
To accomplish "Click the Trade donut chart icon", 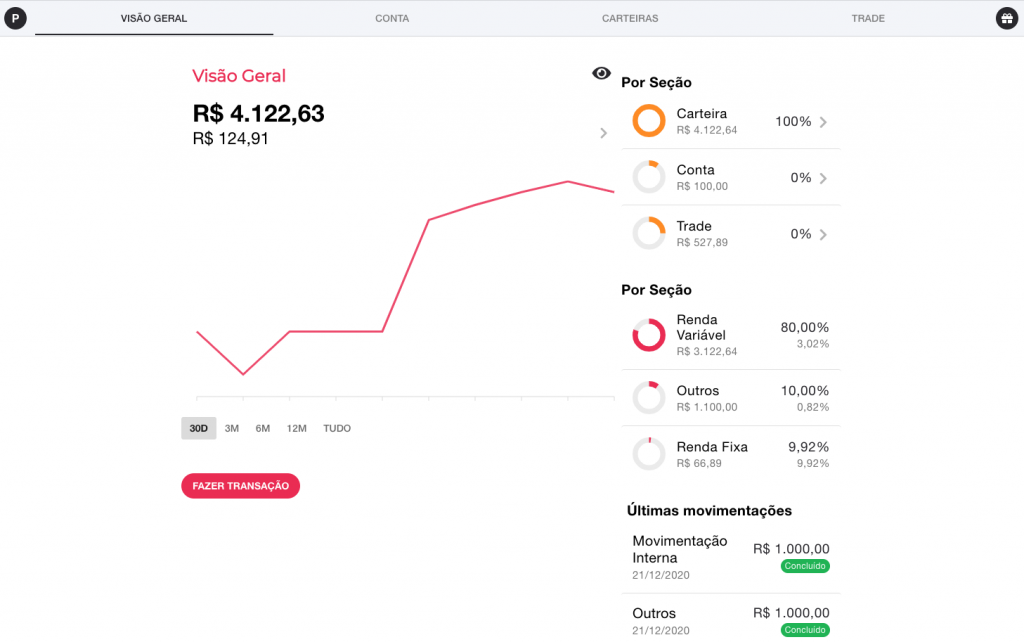I will 649,234.
